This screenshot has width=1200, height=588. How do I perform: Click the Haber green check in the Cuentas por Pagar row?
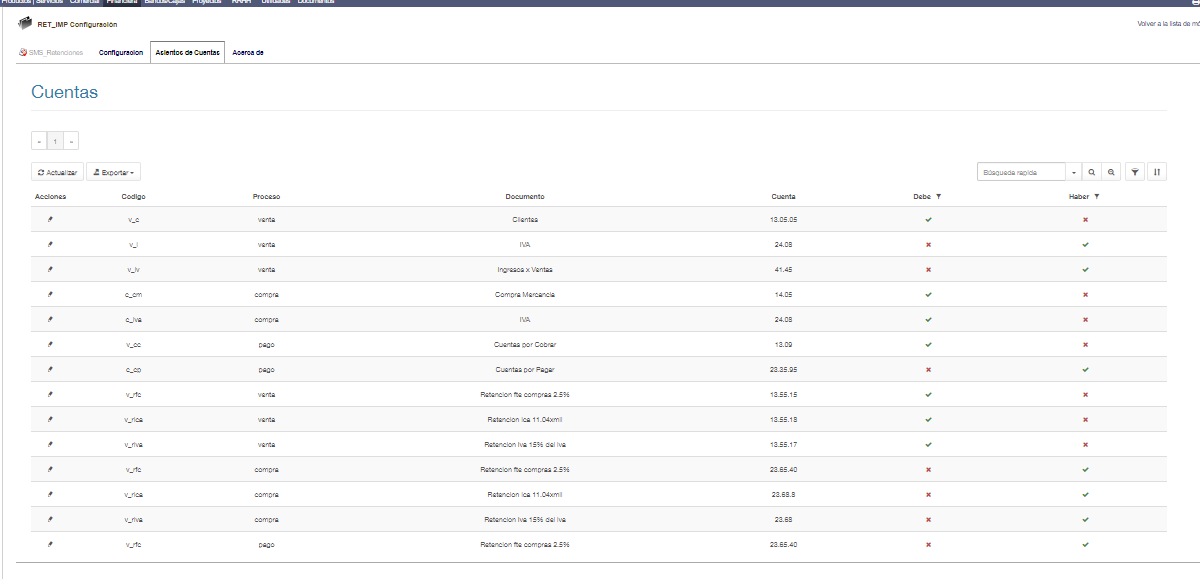coord(1085,369)
